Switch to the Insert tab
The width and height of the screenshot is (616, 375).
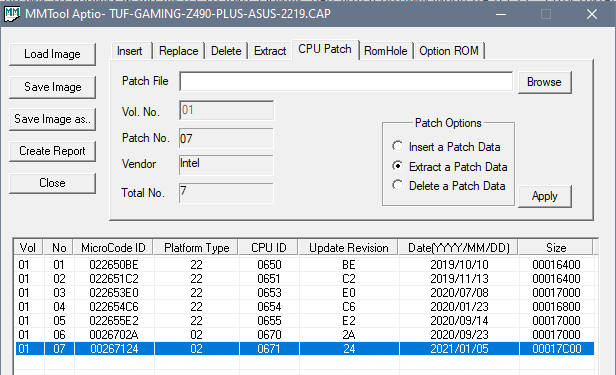click(x=130, y=51)
